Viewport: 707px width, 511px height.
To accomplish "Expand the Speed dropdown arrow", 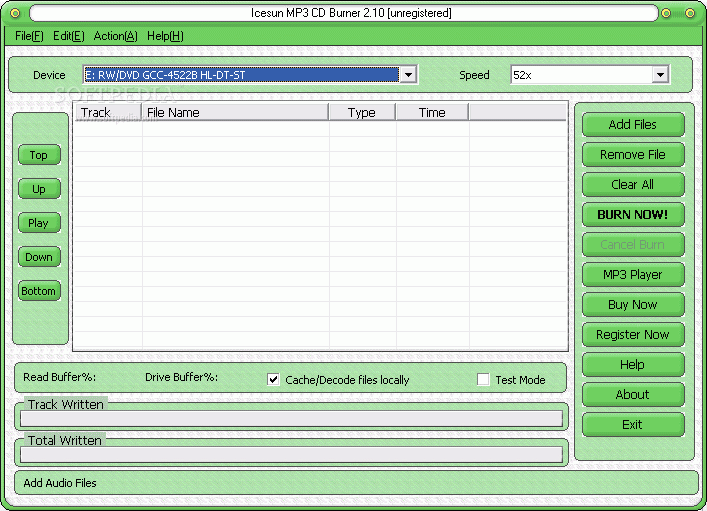I will [x=660, y=75].
